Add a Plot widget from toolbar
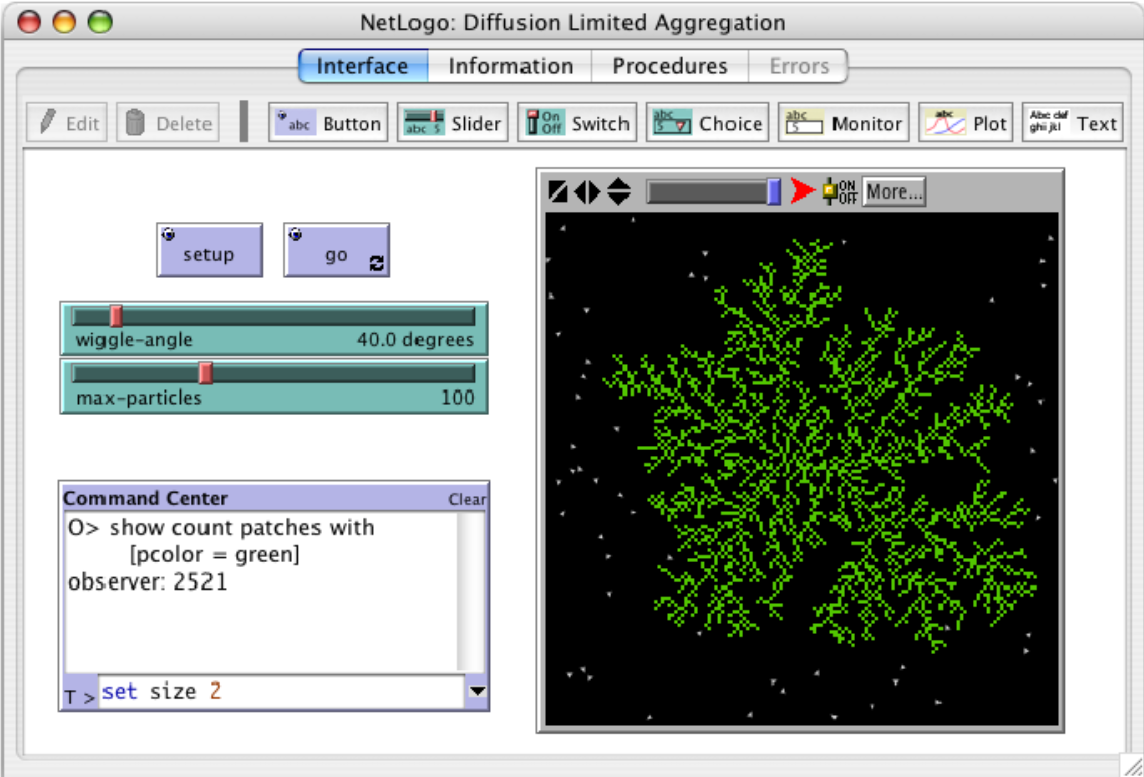This screenshot has height=777, width=1144. pos(966,124)
